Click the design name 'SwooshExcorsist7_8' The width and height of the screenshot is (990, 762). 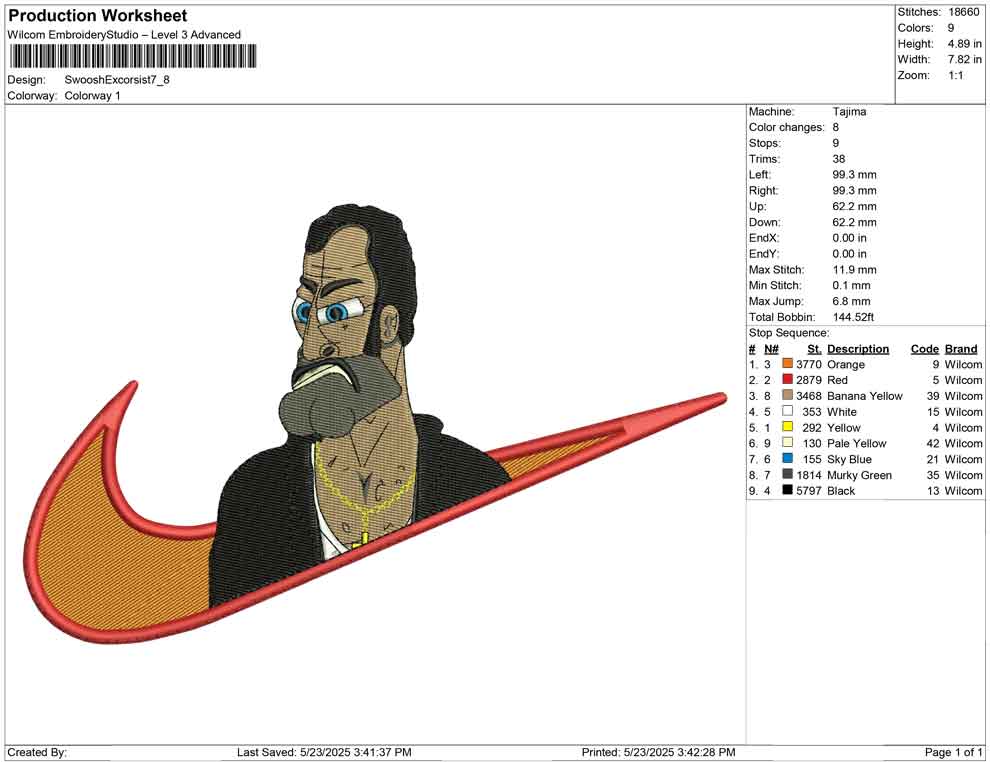click(x=117, y=80)
